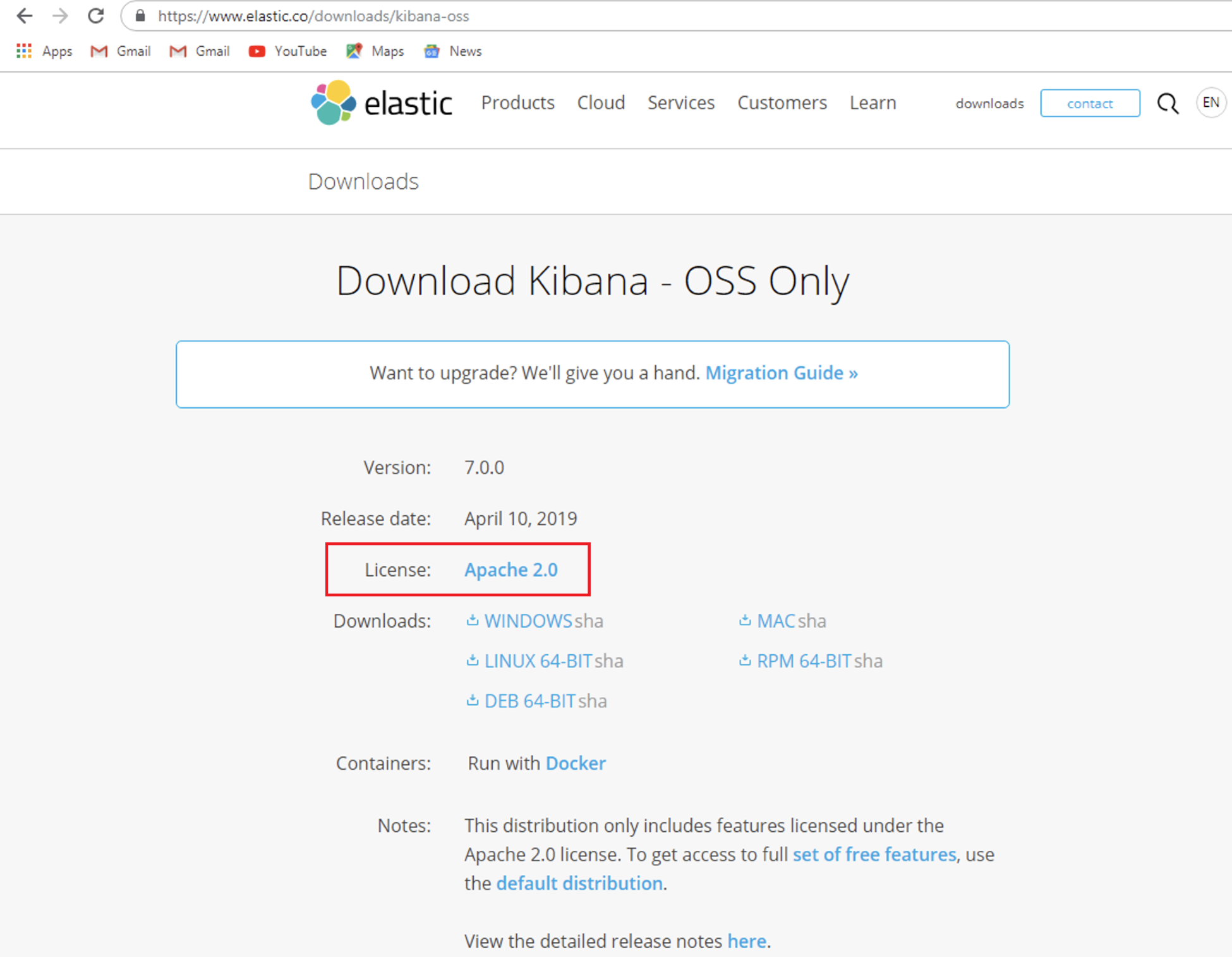The height and width of the screenshot is (957, 1232).
Task: Open the Maps bookmark
Action: 375,51
